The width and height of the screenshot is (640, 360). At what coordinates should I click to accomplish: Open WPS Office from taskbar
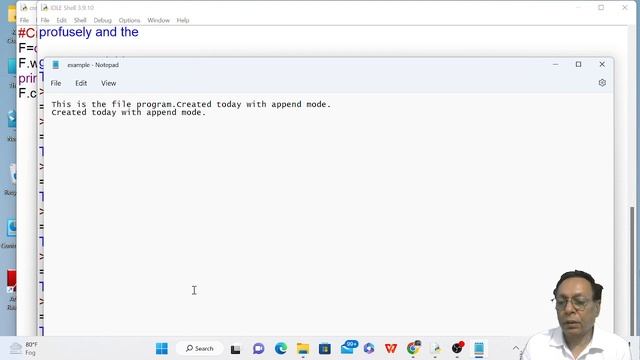[391, 349]
